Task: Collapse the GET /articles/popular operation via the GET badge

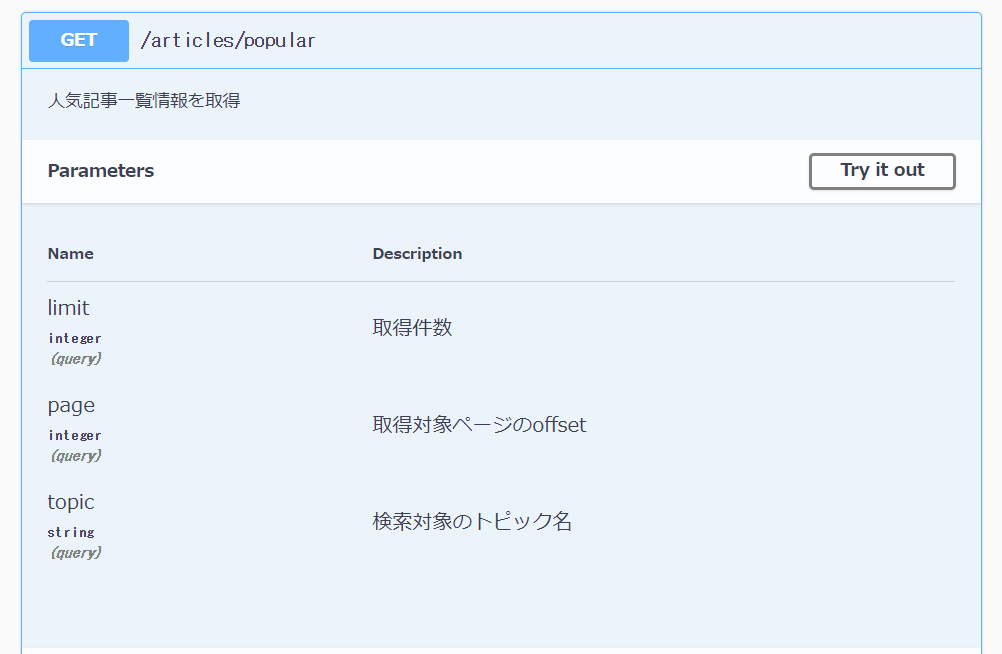Action: (x=79, y=41)
